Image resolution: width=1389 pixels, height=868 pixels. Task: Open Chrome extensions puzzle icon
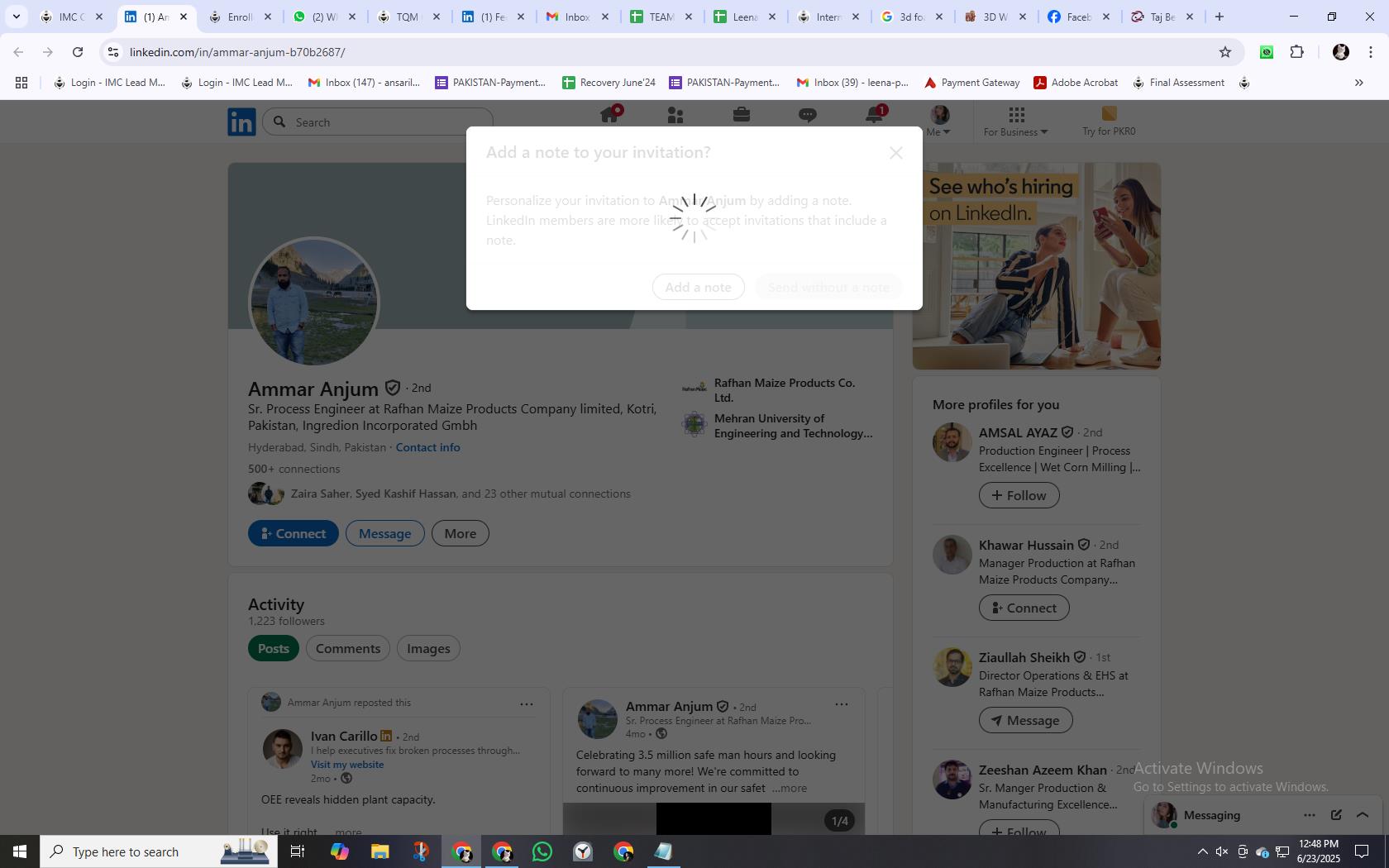point(1297,52)
